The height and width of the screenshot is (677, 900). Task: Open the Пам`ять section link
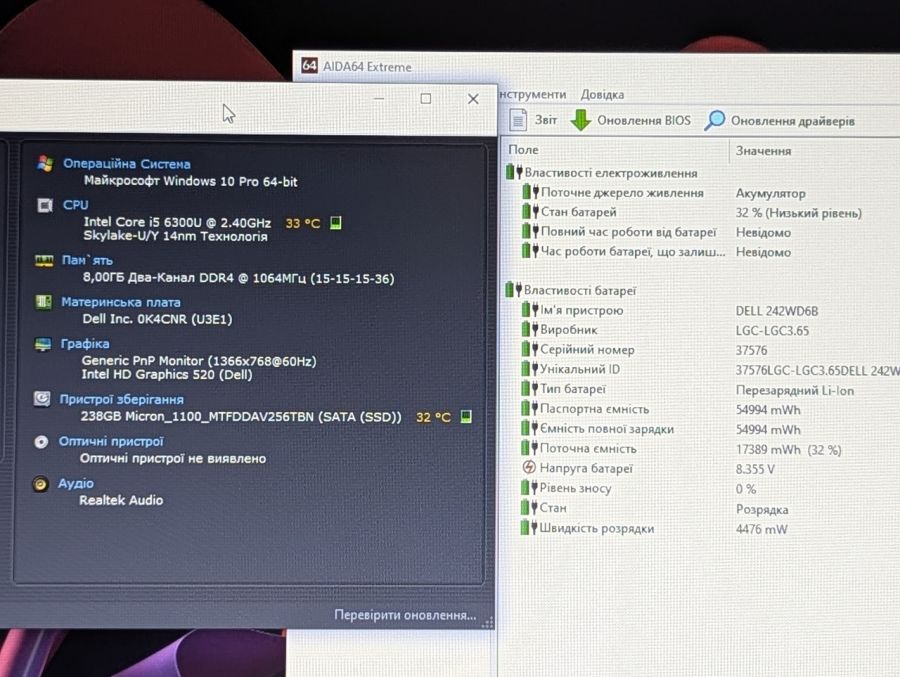pos(87,260)
